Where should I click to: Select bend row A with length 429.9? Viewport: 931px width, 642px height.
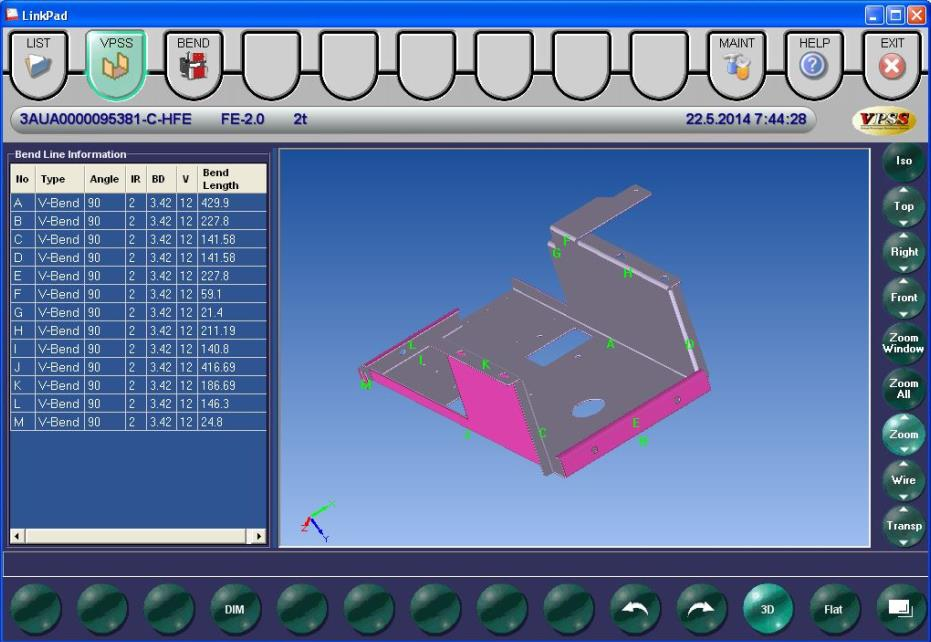click(138, 203)
